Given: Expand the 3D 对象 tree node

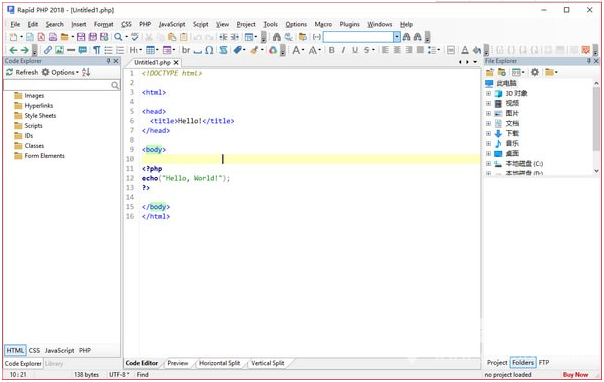Looking at the screenshot, I should pyautogui.click(x=488, y=94).
